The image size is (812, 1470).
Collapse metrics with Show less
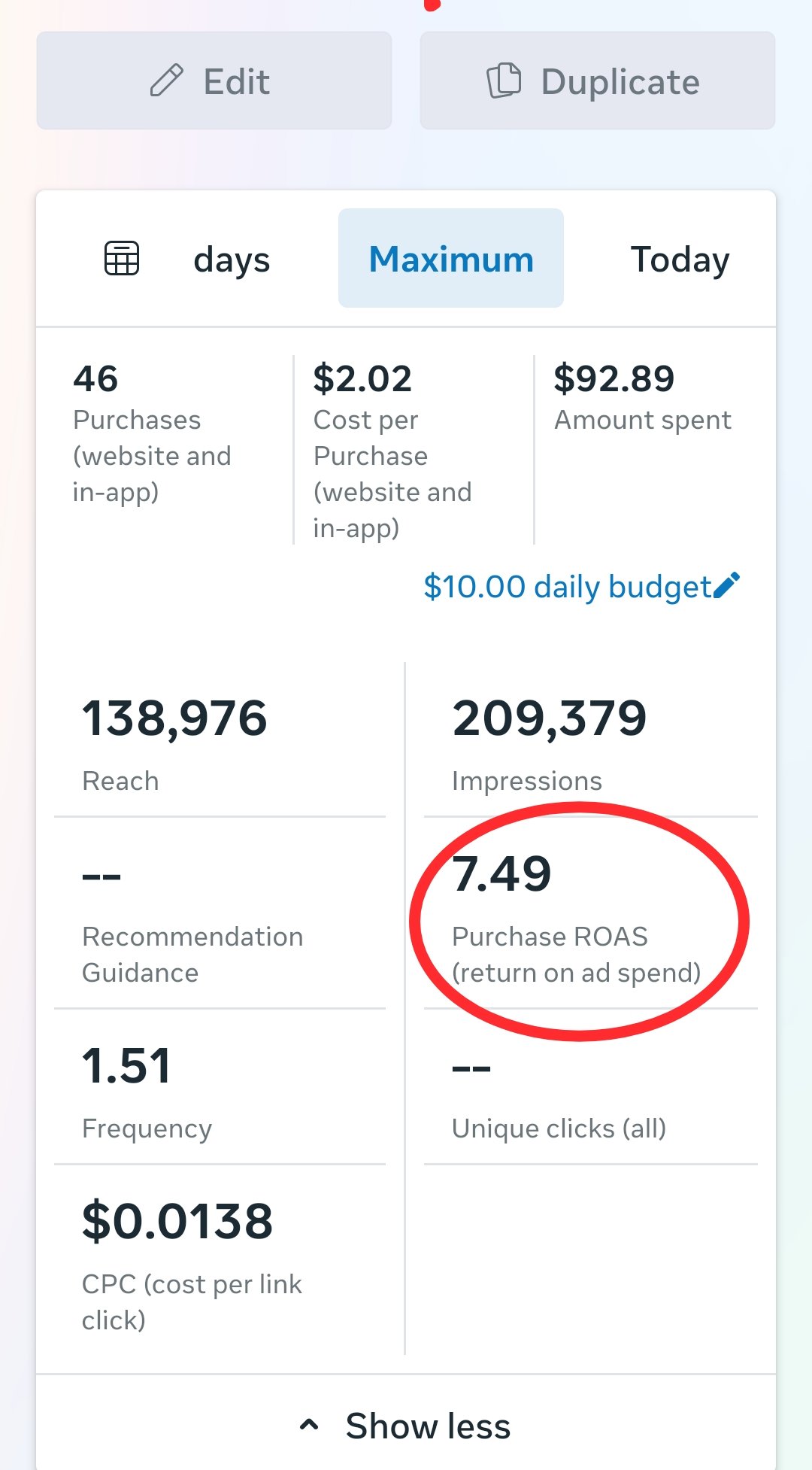(x=406, y=1425)
